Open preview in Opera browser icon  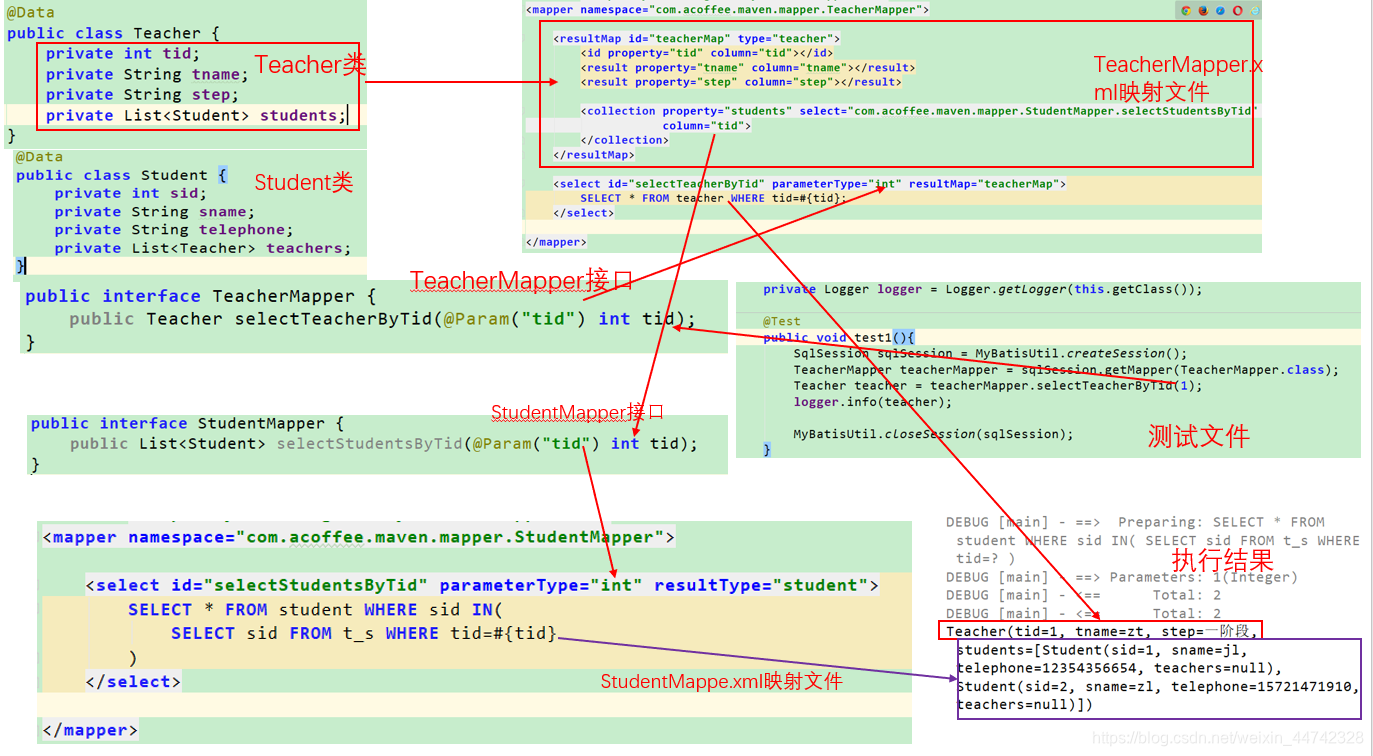(x=1237, y=10)
